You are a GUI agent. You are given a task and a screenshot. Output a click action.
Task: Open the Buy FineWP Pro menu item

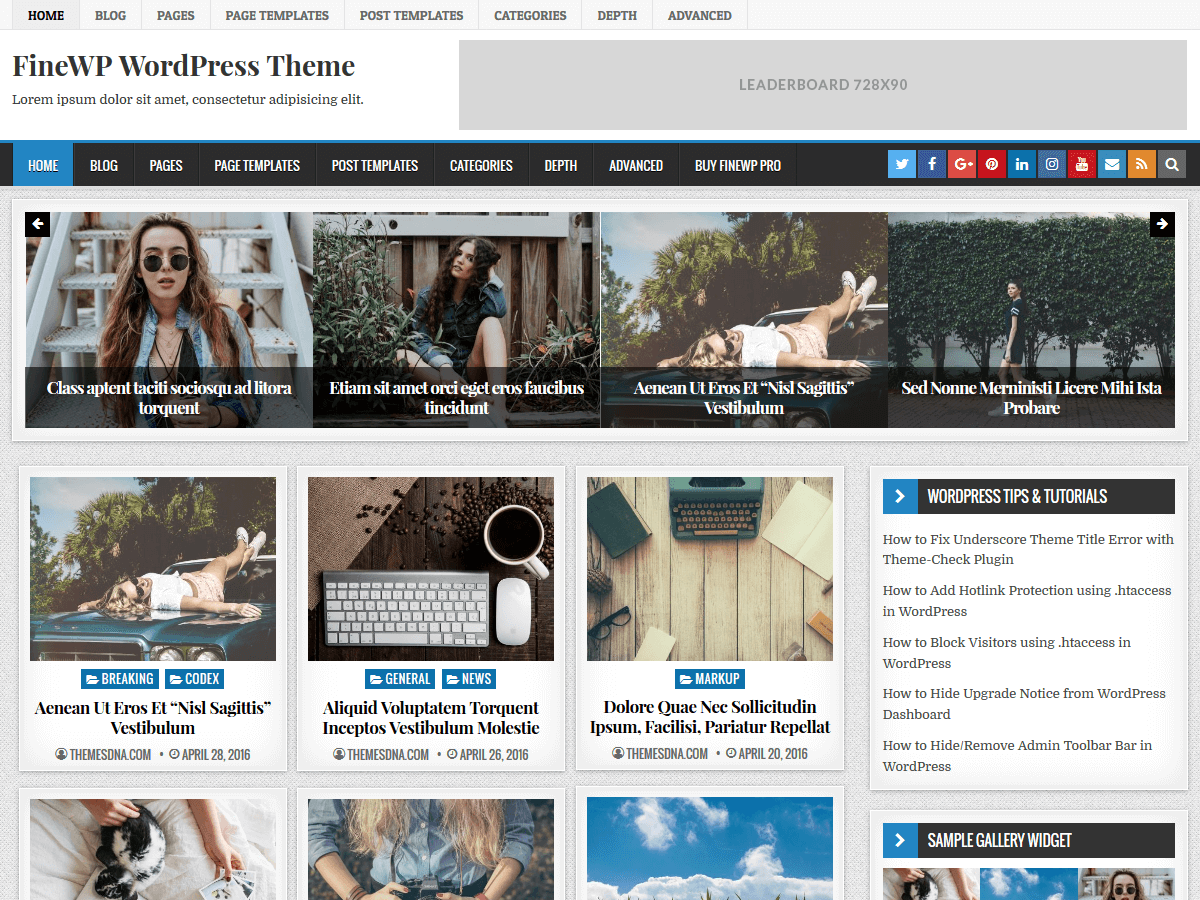pyautogui.click(x=737, y=165)
